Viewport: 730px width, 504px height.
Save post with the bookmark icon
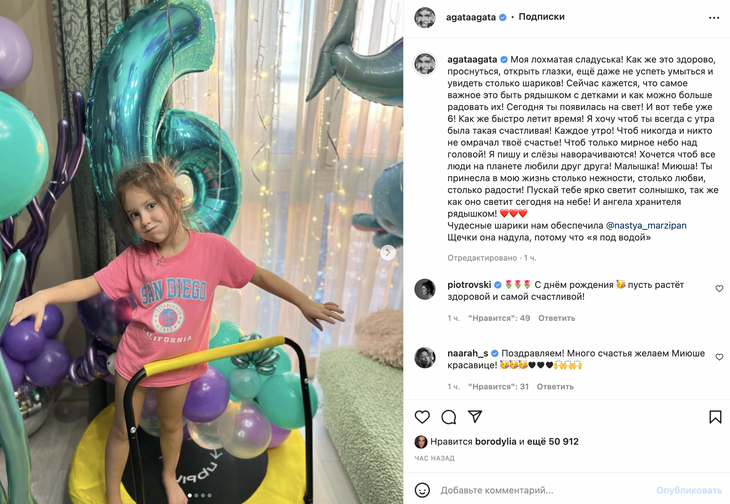coord(715,417)
